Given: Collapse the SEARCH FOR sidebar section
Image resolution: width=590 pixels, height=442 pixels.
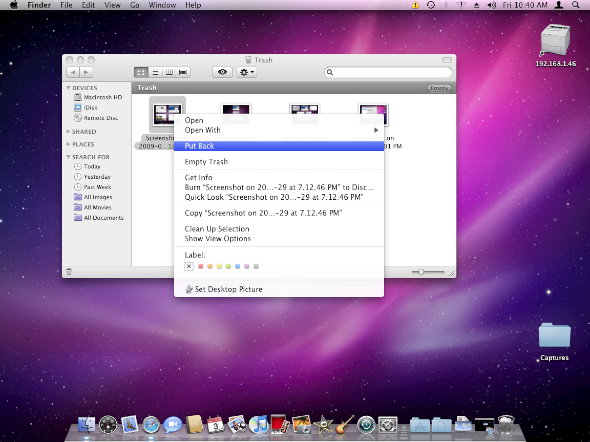Looking at the screenshot, I should pyautogui.click(x=68, y=157).
